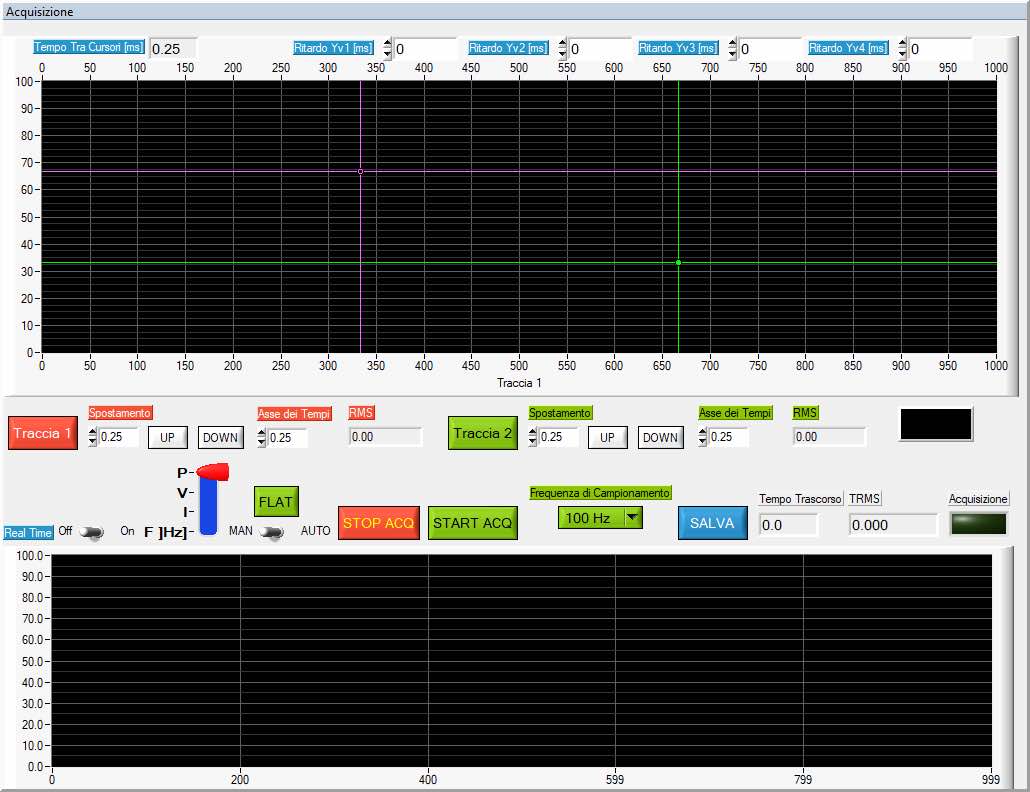Toggle the Real Time Off/On switch
Image resolution: width=1030 pixels, height=792 pixels.
tap(93, 532)
